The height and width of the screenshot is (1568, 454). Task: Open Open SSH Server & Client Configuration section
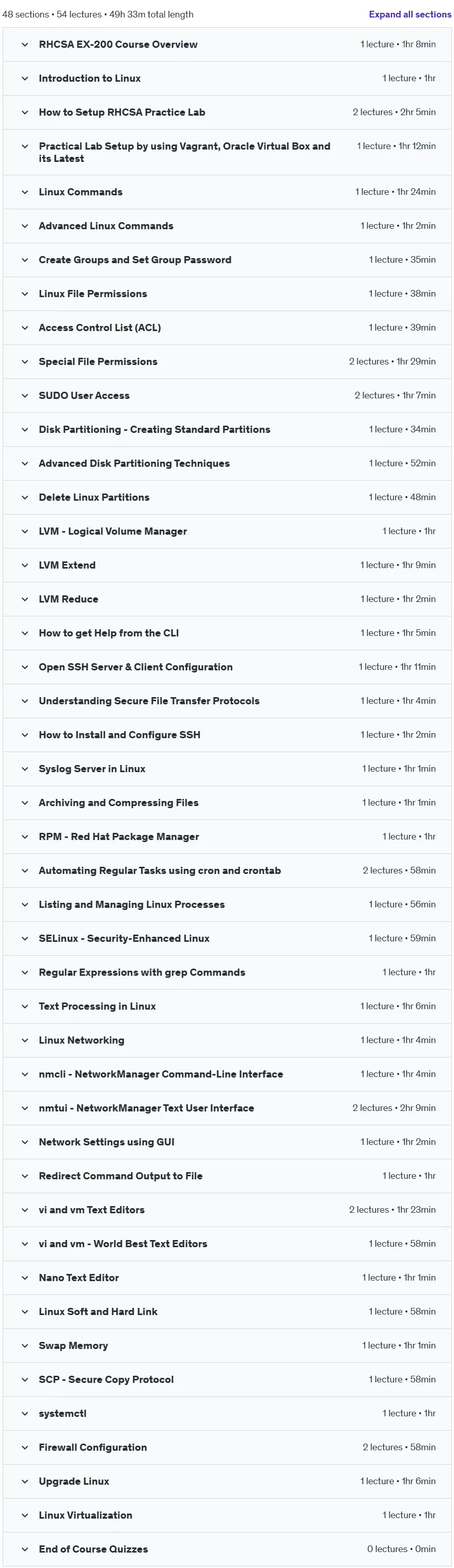(226, 668)
